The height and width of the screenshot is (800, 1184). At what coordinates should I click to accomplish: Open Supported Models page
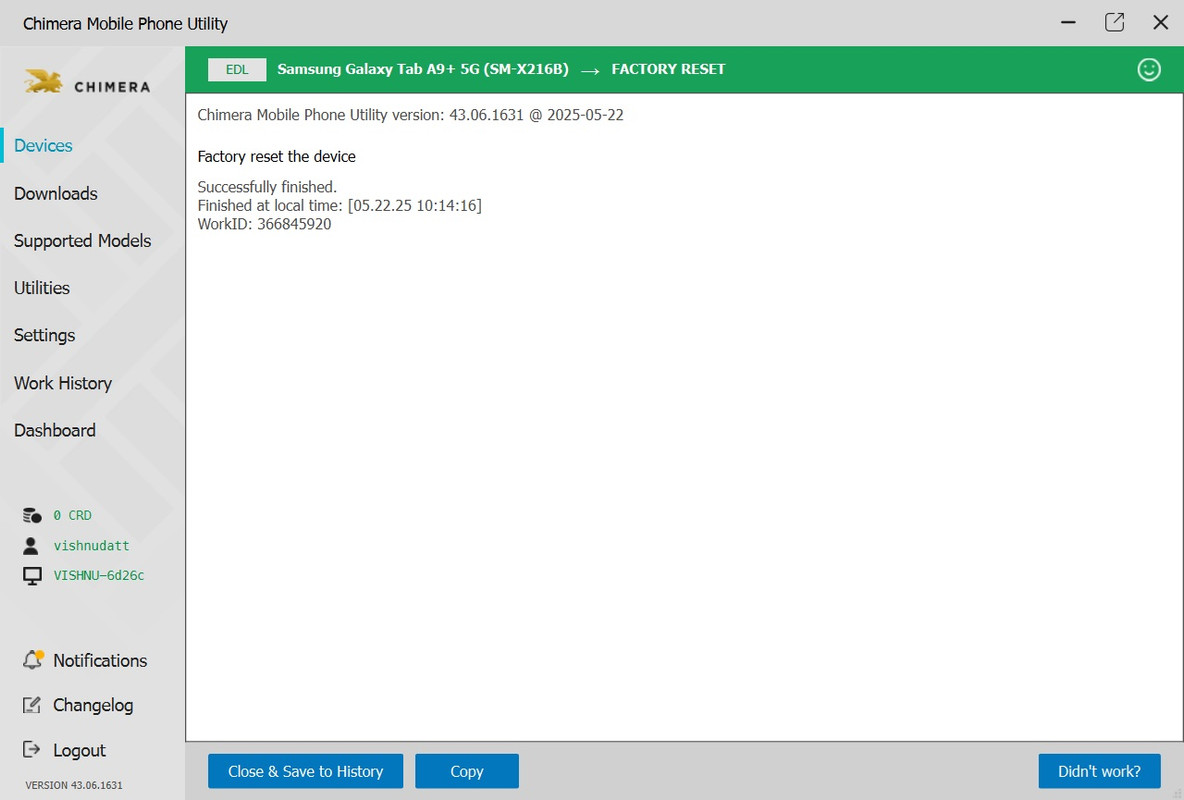pos(82,241)
